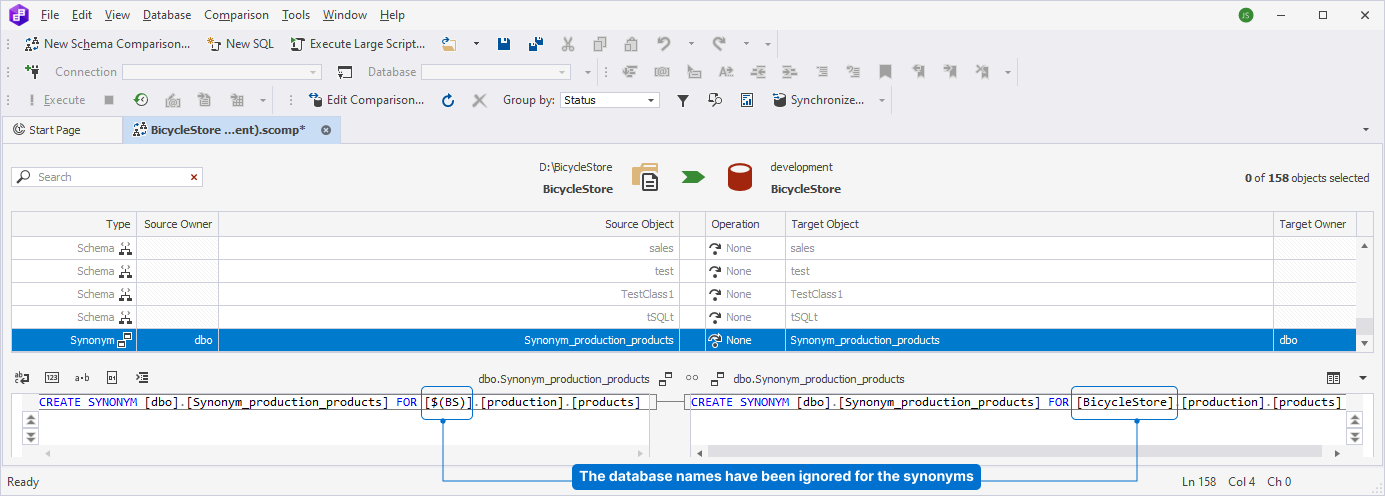Click the Find objects icon beside filter
The width and height of the screenshot is (1385, 496).
click(715, 100)
